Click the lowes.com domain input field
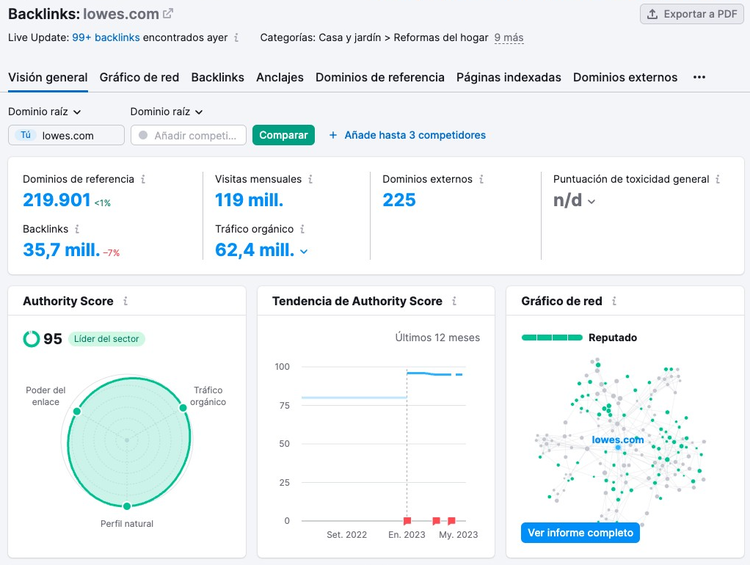The height and width of the screenshot is (565, 750). click(66, 135)
